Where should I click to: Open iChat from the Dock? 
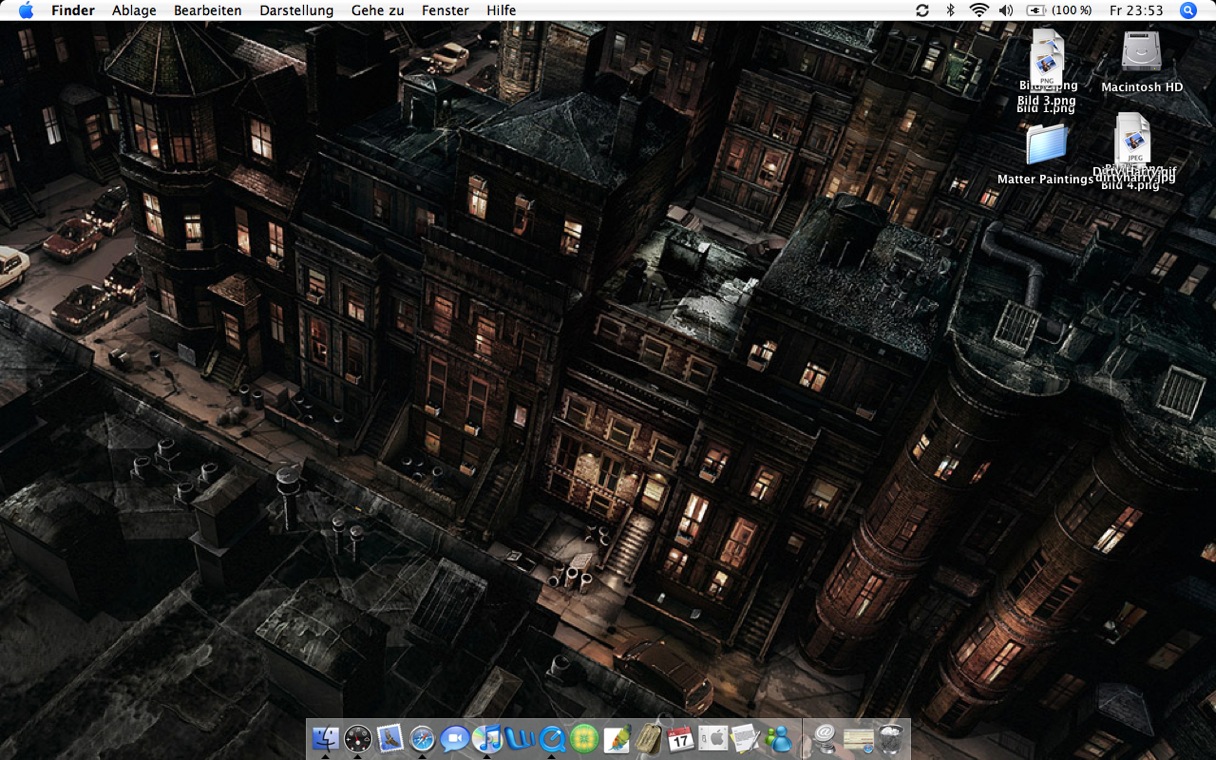coord(455,738)
